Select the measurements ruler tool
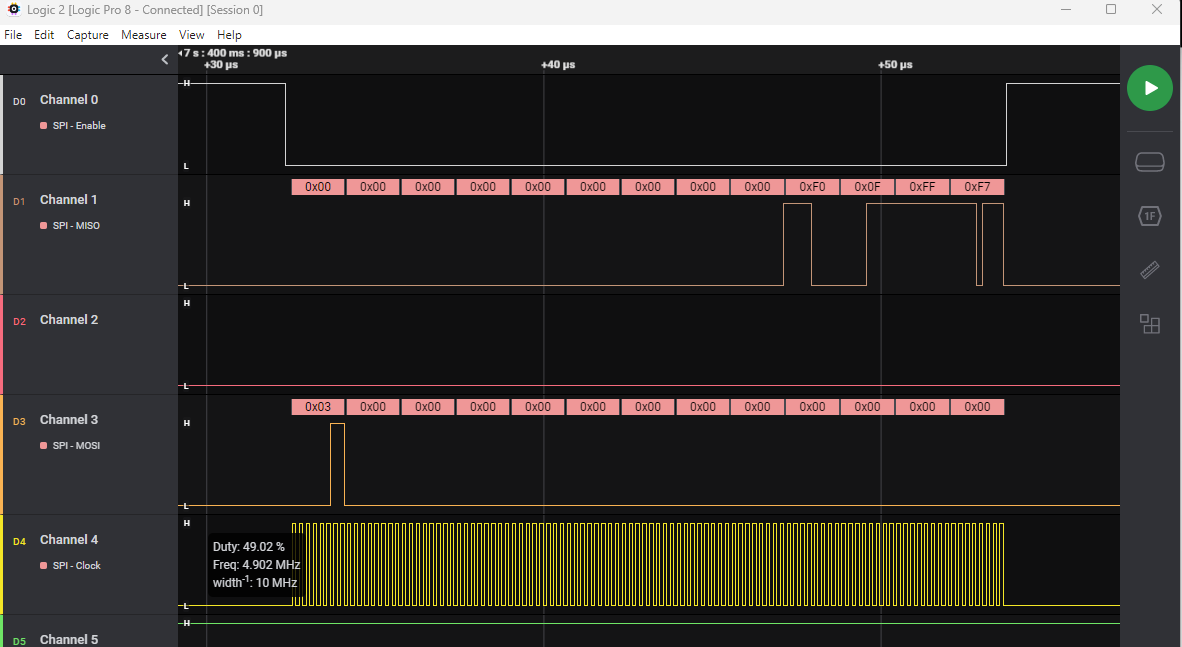 click(x=1149, y=270)
